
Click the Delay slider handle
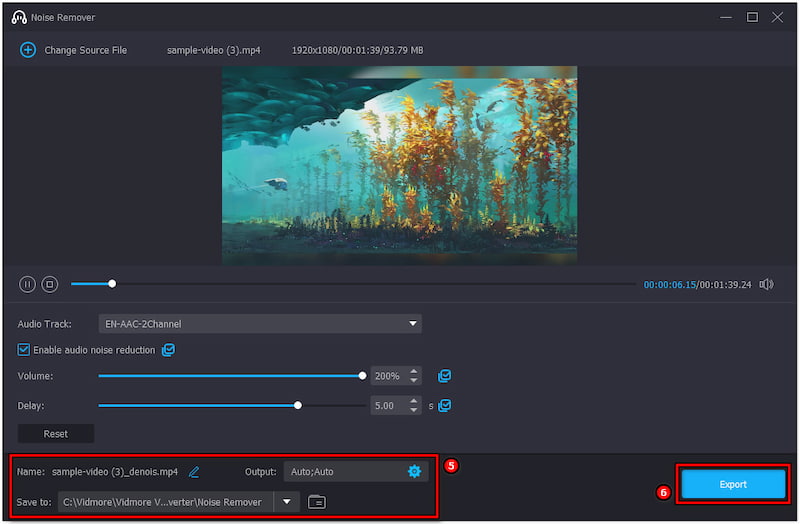tap(298, 406)
